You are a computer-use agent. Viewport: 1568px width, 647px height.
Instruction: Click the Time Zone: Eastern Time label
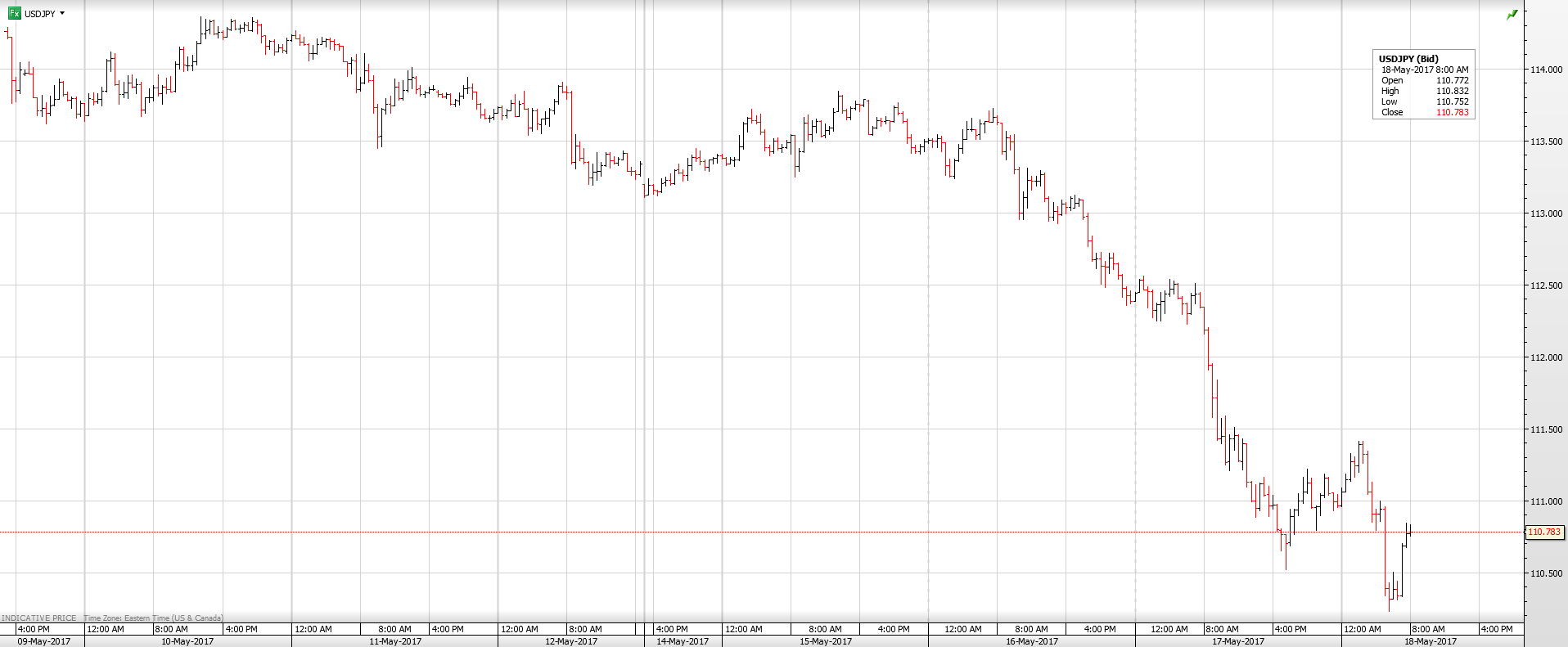point(153,618)
